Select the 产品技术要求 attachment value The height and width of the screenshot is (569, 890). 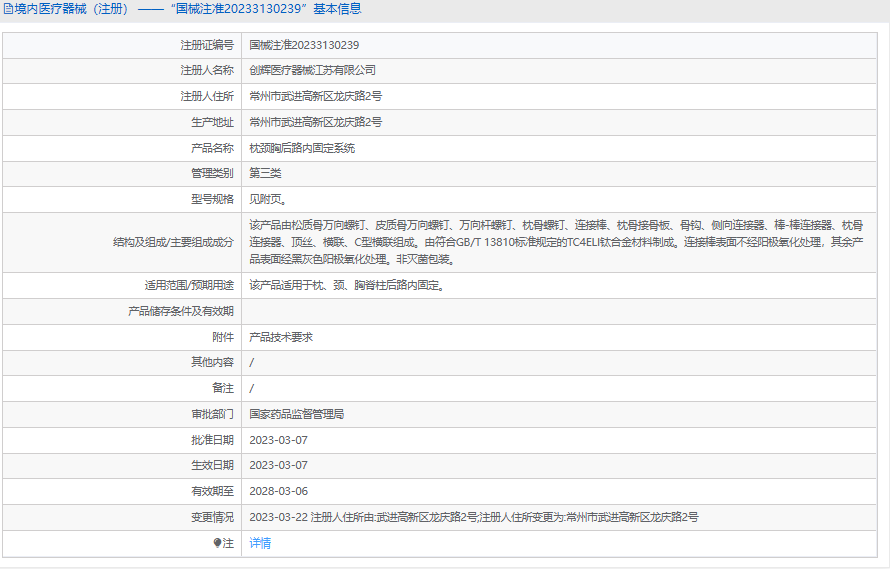tap(281, 337)
